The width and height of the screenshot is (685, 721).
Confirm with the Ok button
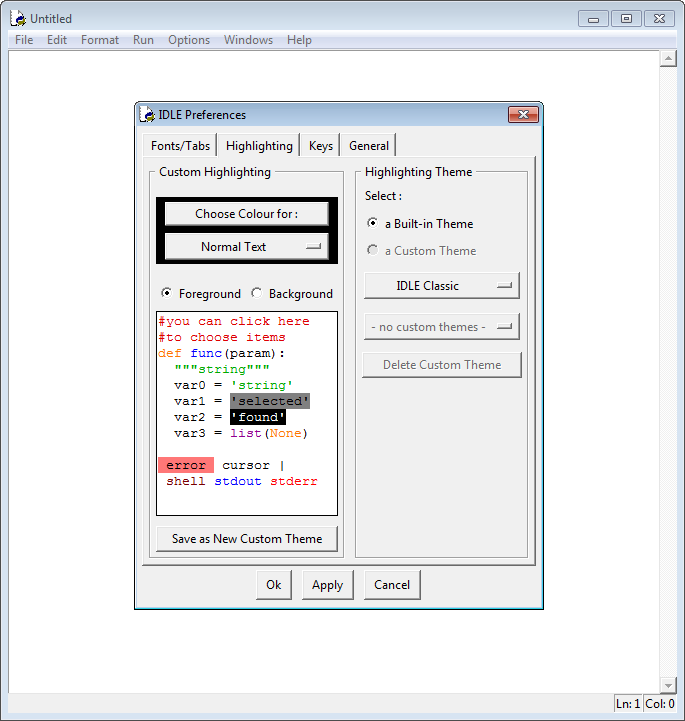tap(274, 585)
